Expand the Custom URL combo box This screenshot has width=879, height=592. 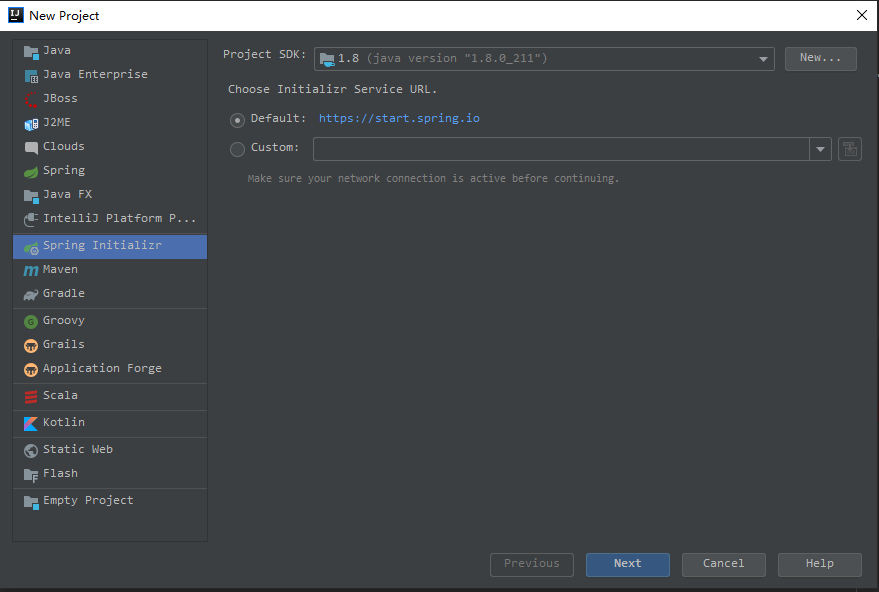click(821, 148)
